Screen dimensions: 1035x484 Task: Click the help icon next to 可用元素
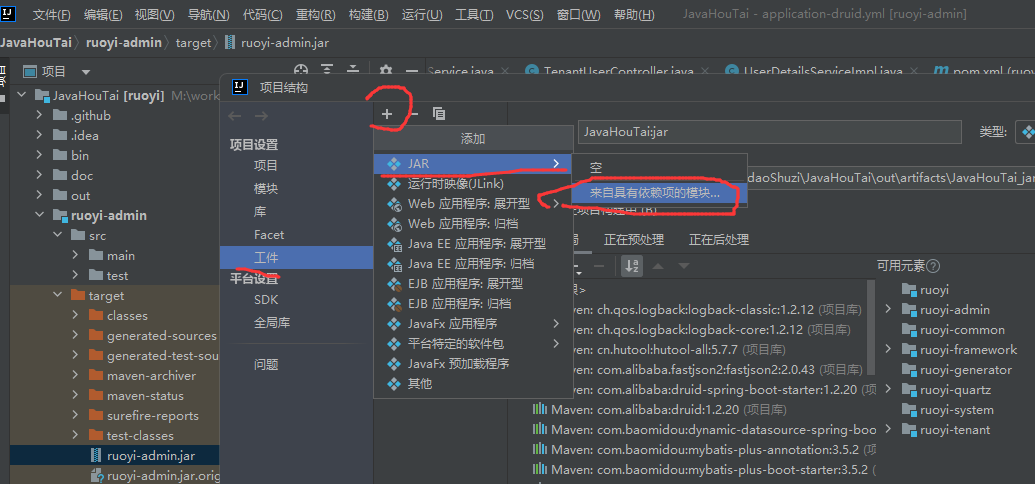tap(933, 266)
